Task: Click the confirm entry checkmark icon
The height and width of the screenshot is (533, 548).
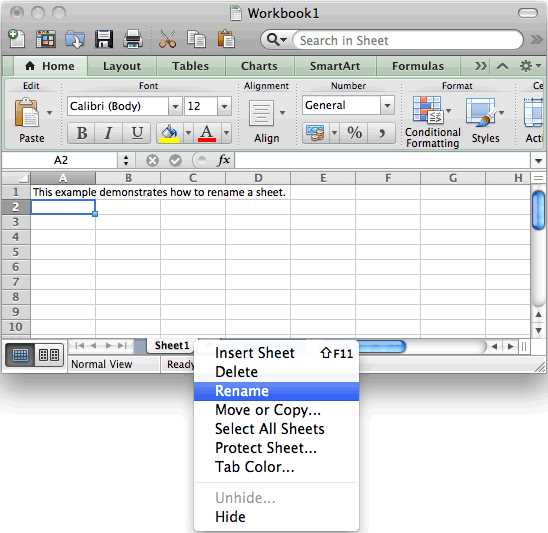Action: tap(175, 160)
